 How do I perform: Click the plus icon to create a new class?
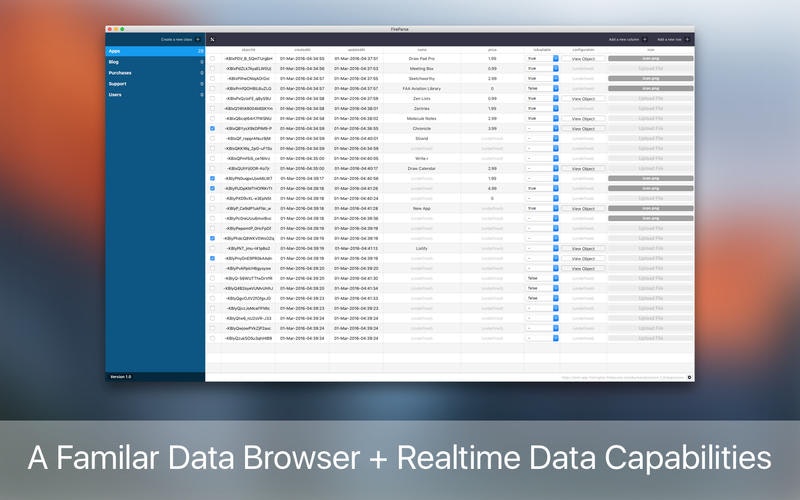click(x=198, y=39)
